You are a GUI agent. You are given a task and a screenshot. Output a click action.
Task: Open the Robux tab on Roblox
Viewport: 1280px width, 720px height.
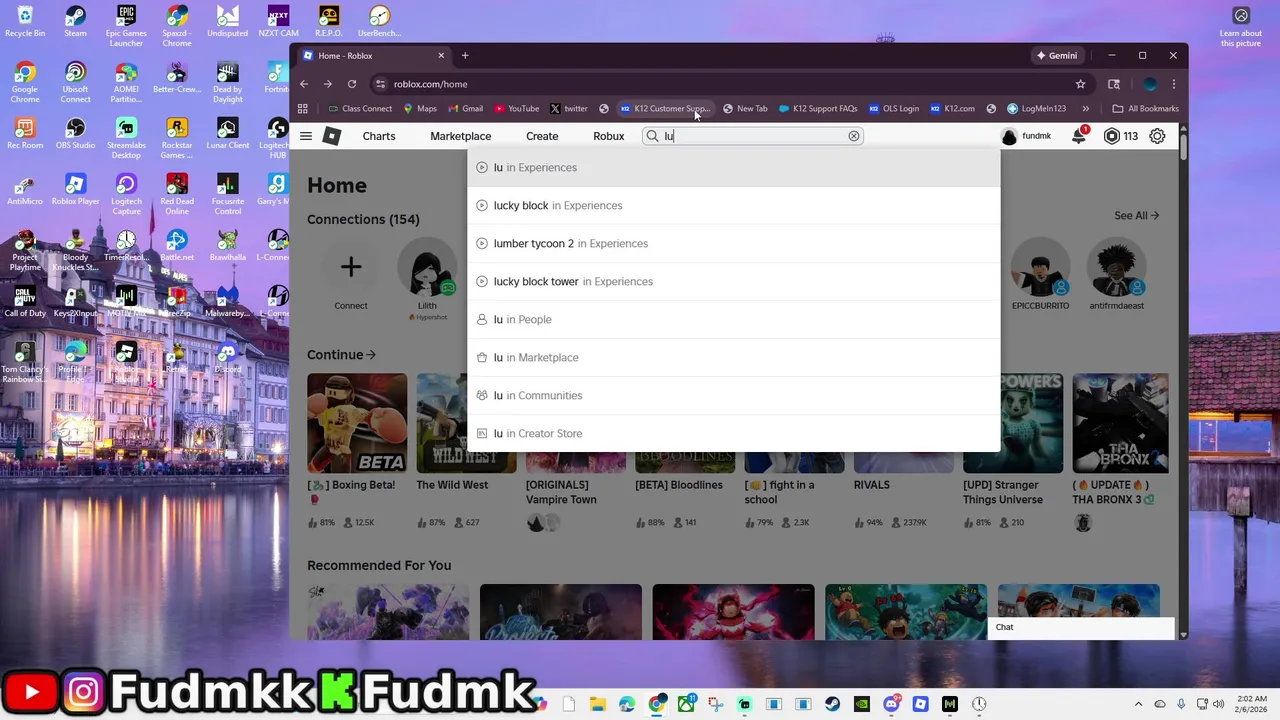[609, 136]
